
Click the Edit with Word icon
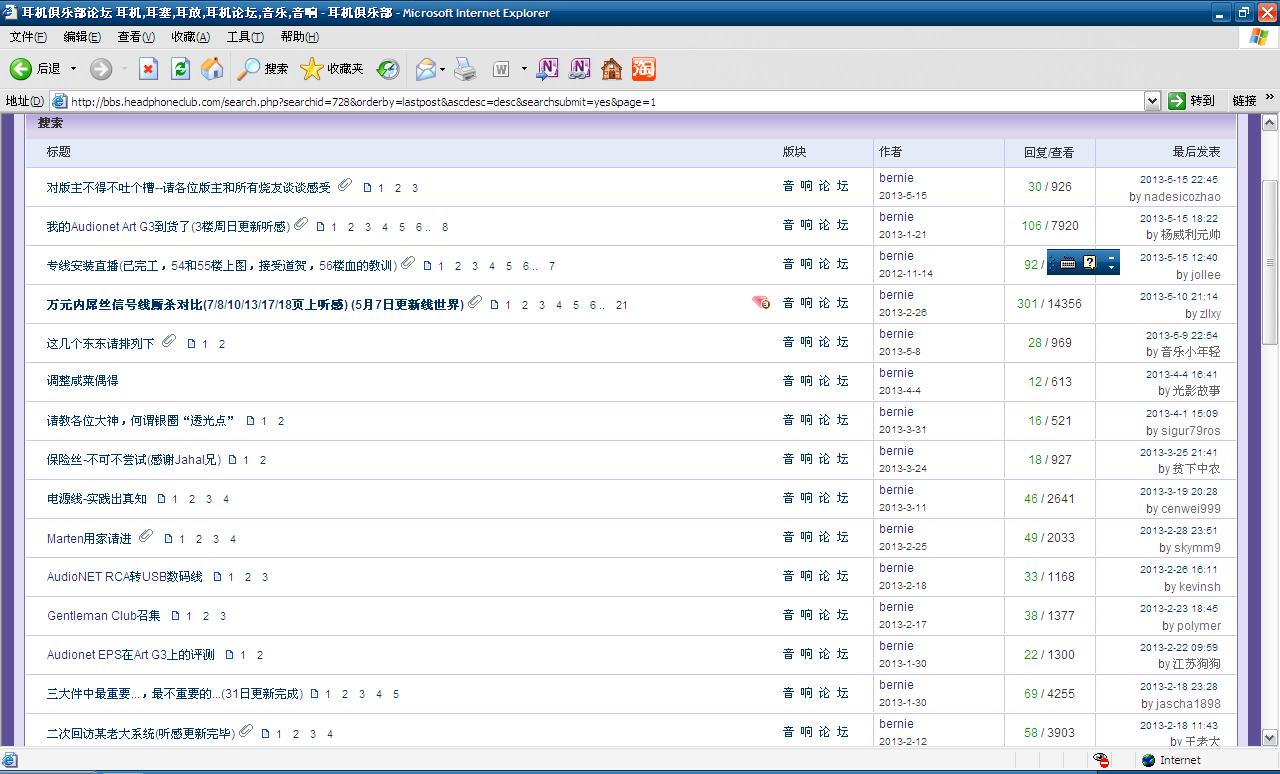(x=501, y=69)
